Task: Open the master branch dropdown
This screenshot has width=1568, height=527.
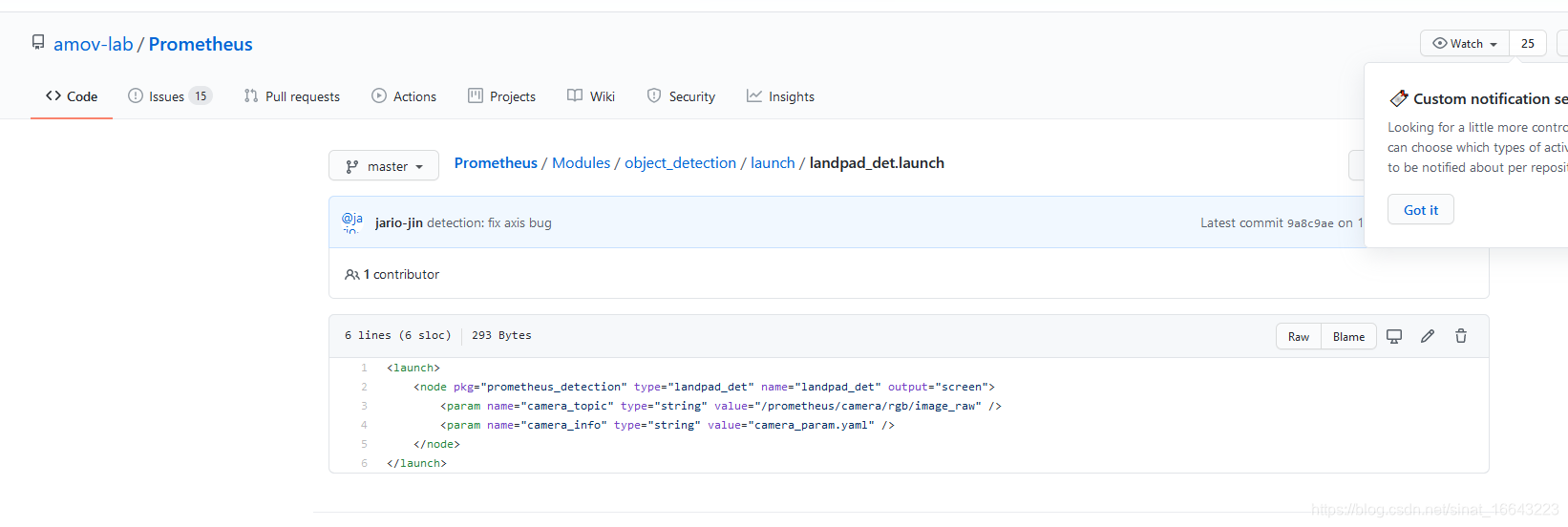Action: click(x=384, y=165)
